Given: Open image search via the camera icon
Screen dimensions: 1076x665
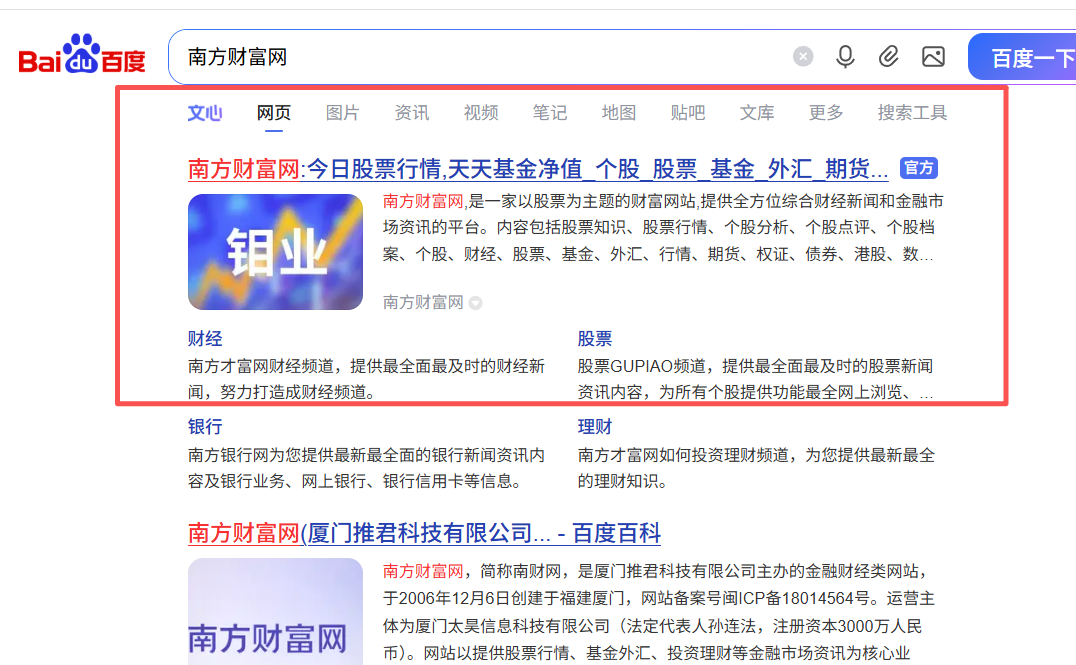Looking at the screenshot, I should (x=933, y=57).
